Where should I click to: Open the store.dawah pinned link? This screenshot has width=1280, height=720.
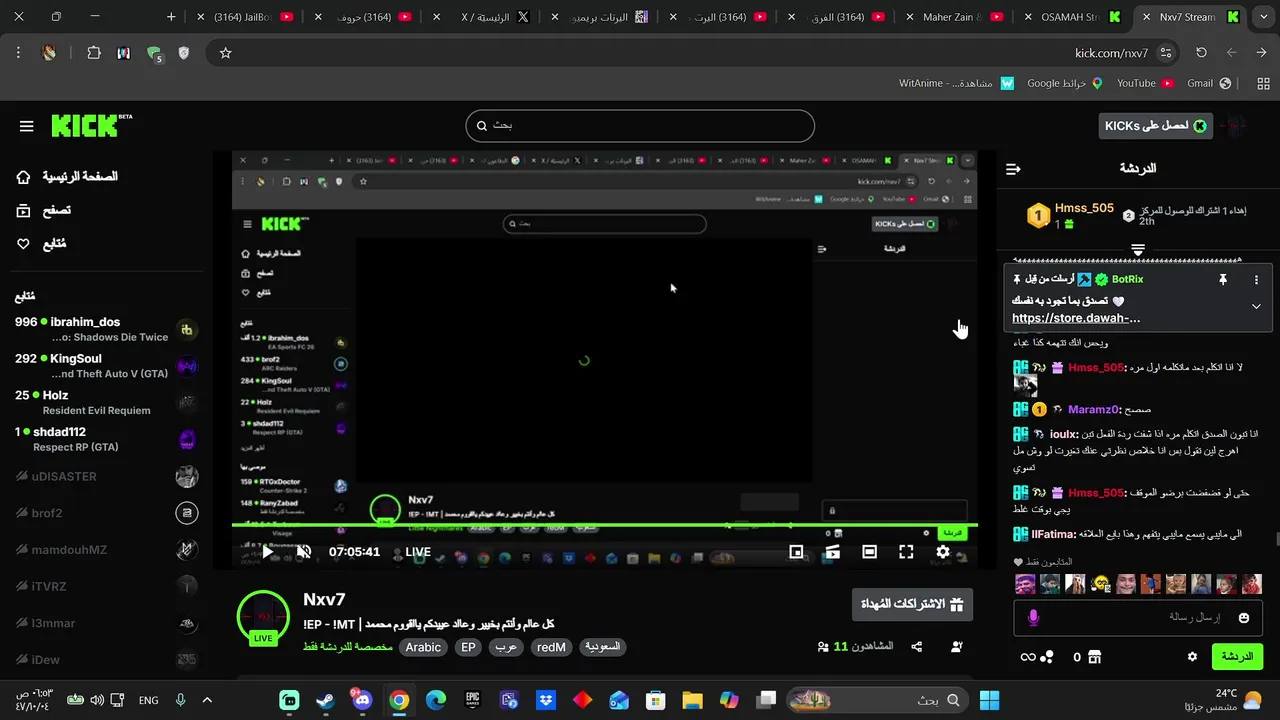pyautogui.click(x=1076, y=318)
